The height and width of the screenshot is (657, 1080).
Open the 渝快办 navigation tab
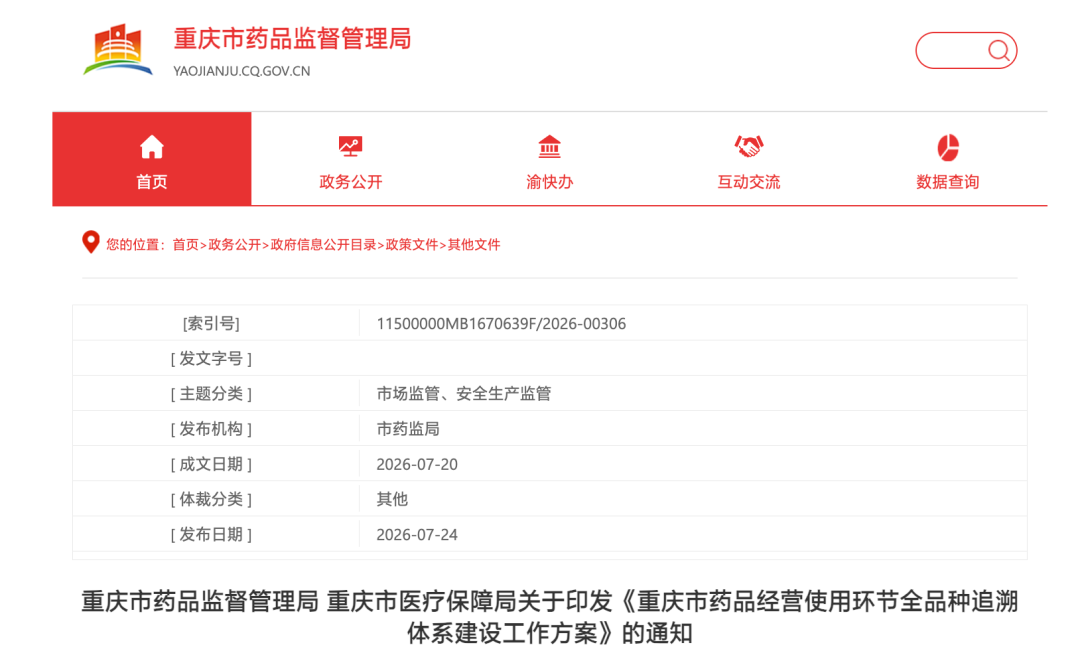(x=549, y=158)
